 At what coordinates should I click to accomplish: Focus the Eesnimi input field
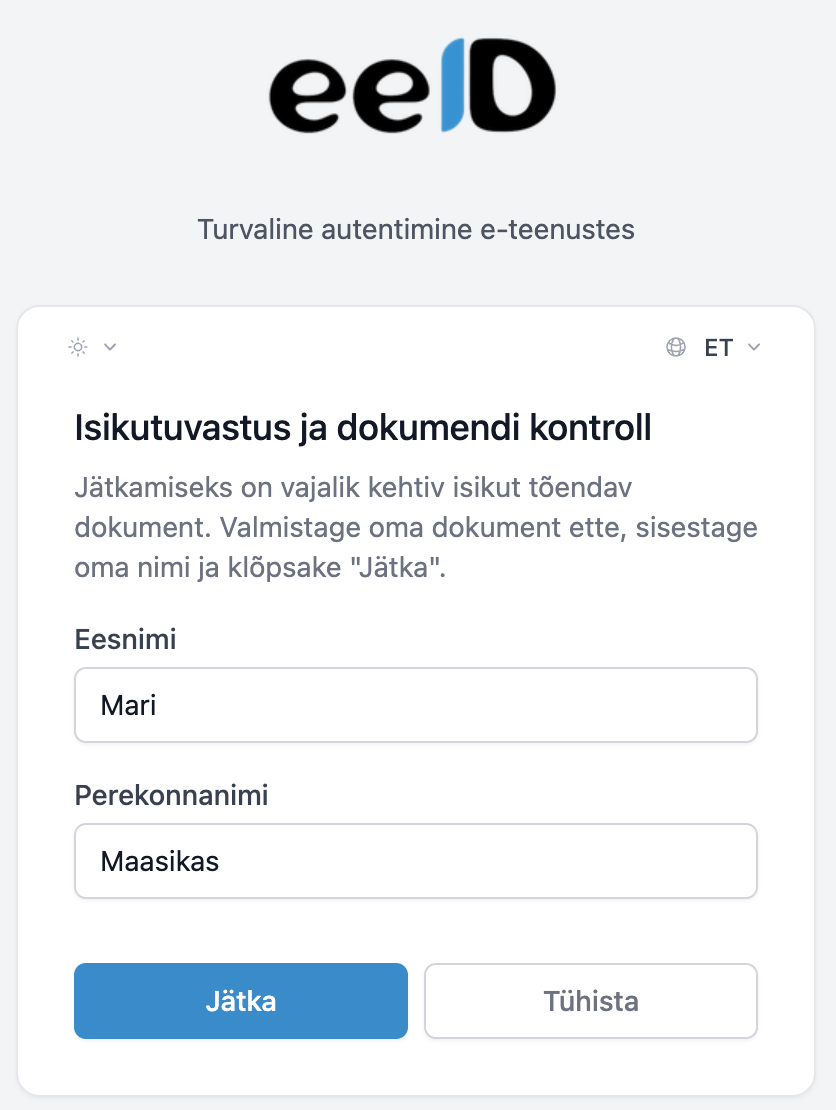pos(415,705)
